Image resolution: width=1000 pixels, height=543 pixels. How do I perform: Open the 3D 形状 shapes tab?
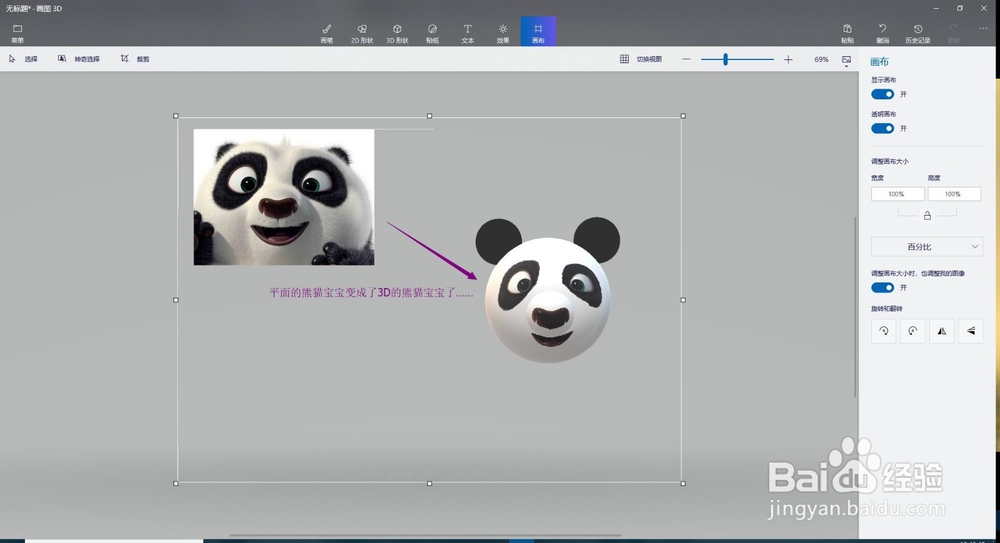(397, 33)
